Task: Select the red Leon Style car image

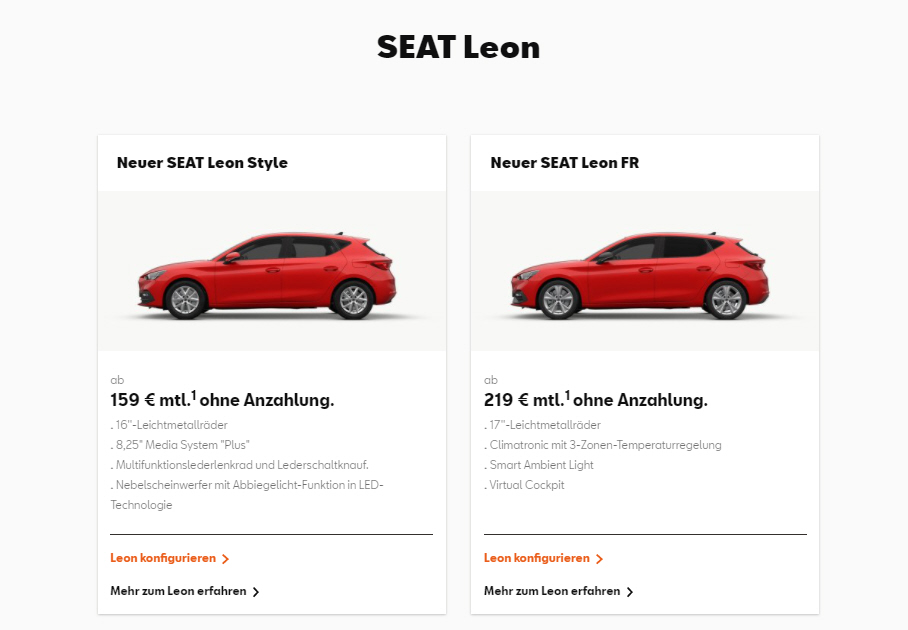Action: pos(267,276)
